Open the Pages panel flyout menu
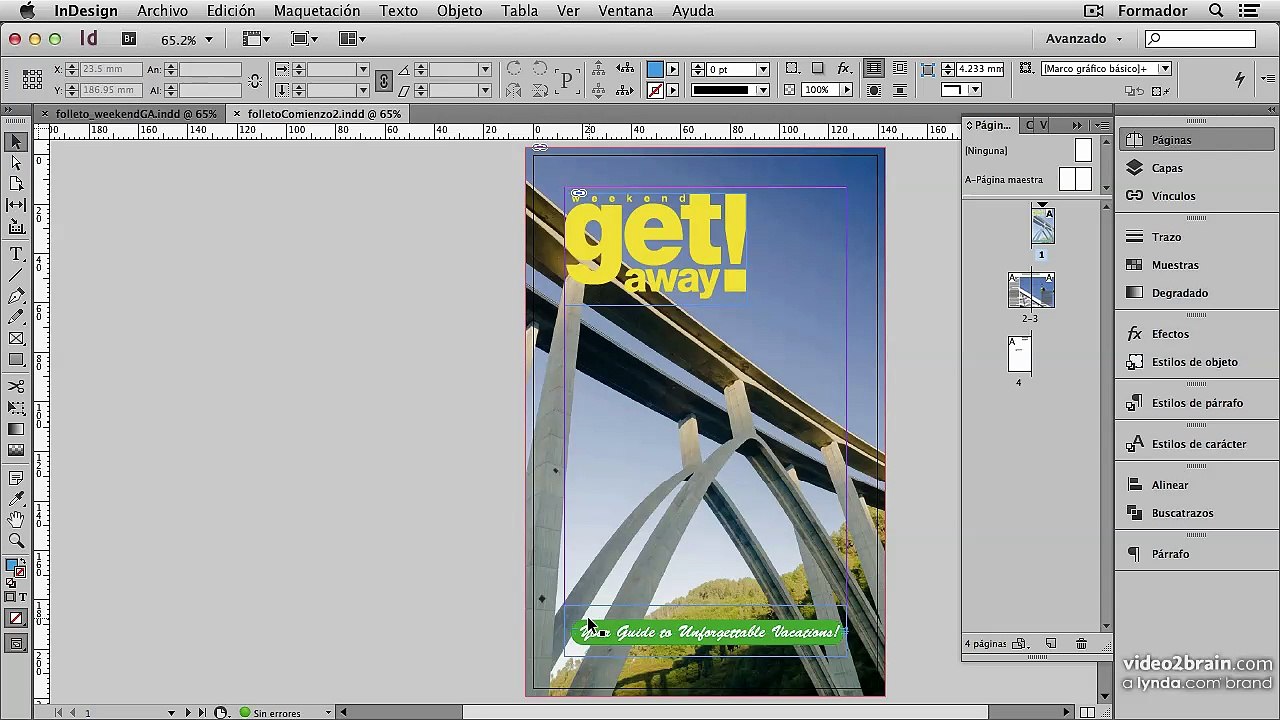Screen dimensions: 1280x720 pos(1101,125)
